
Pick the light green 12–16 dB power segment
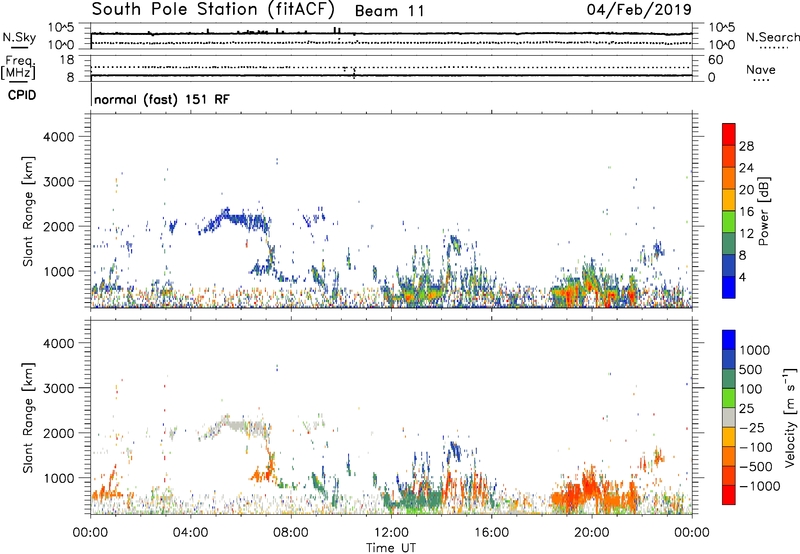(729, 221)
